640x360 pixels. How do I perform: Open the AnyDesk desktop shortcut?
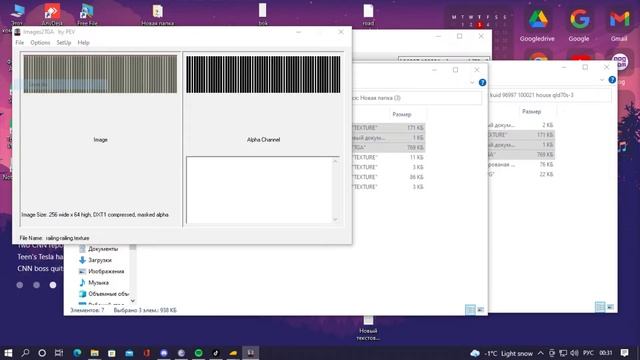tap(52, 14)
